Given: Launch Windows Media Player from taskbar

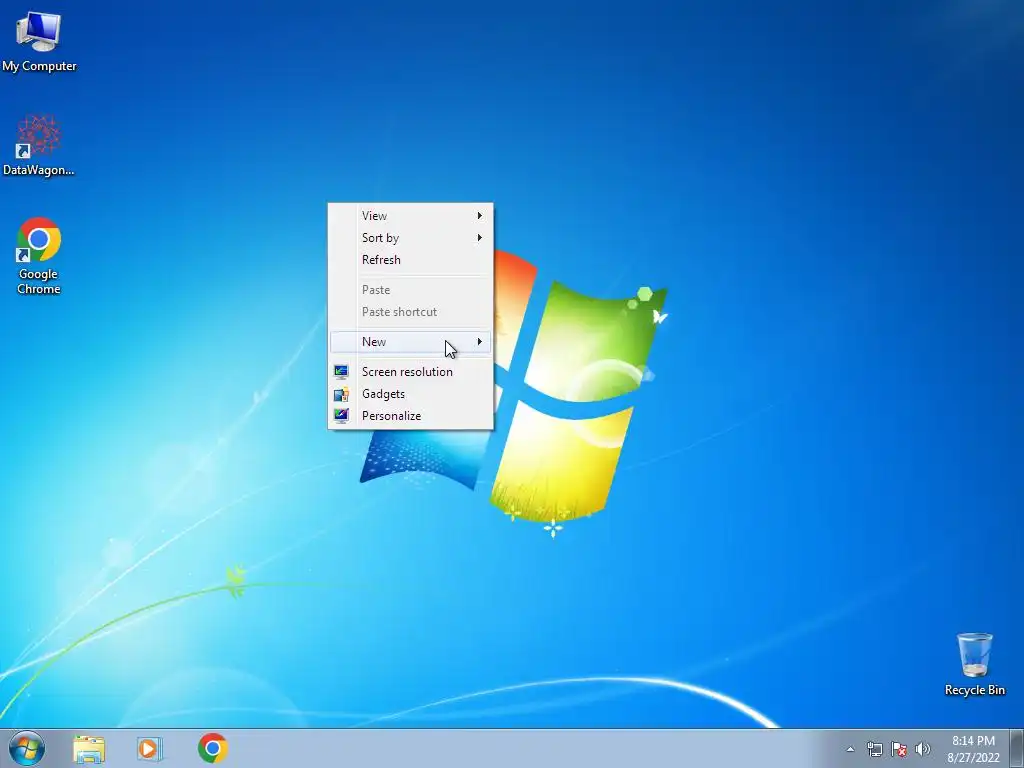Looking at the screenshot, I should coord(150,749).
